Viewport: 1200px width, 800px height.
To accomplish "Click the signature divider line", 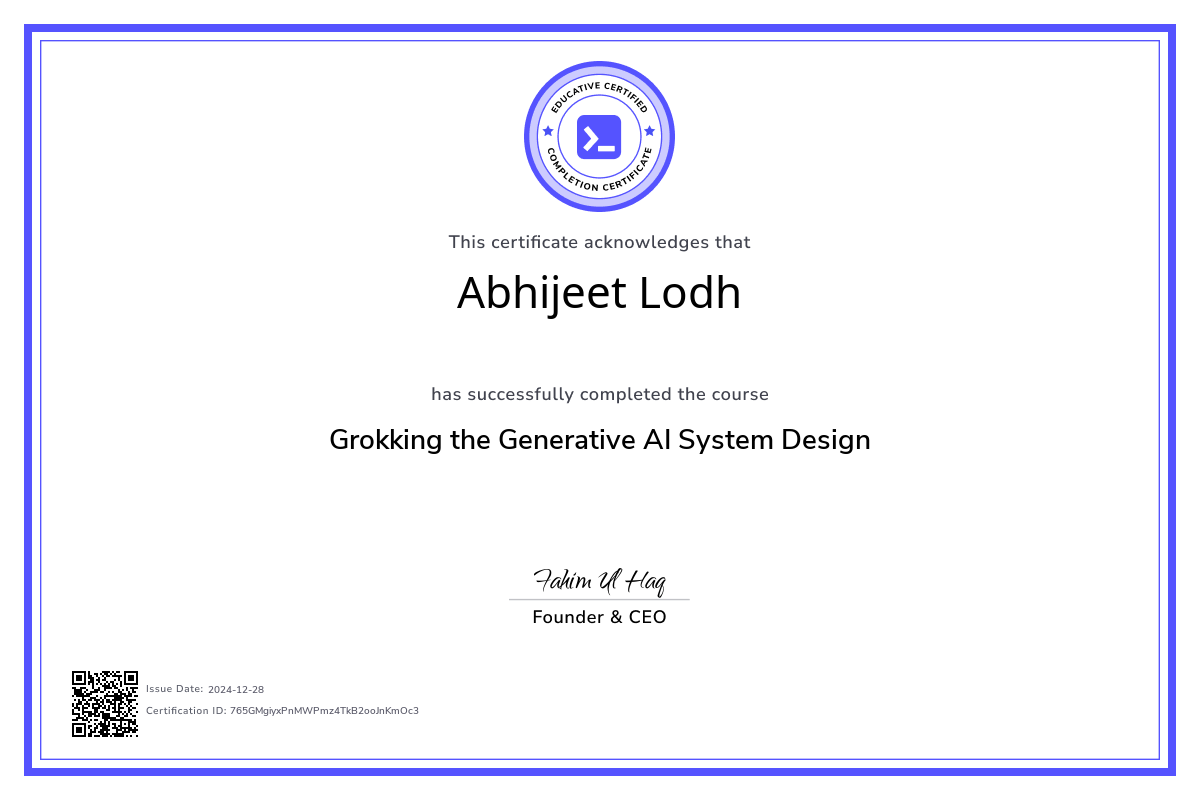I will click(x=599, y=599).
